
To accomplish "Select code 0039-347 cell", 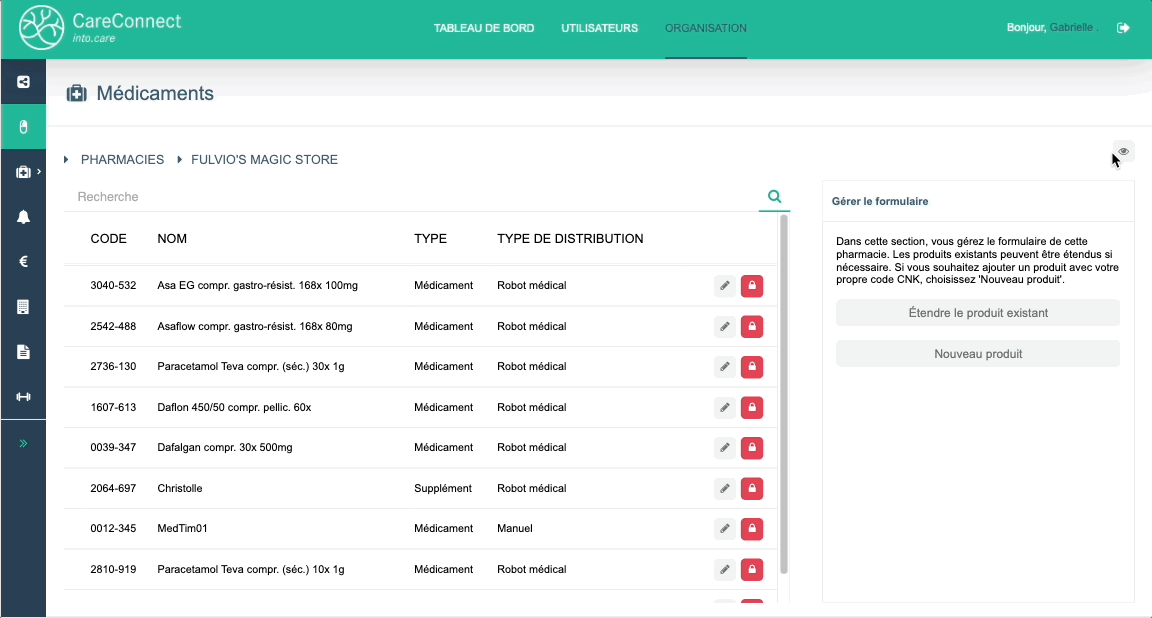I will coord(113,448).
